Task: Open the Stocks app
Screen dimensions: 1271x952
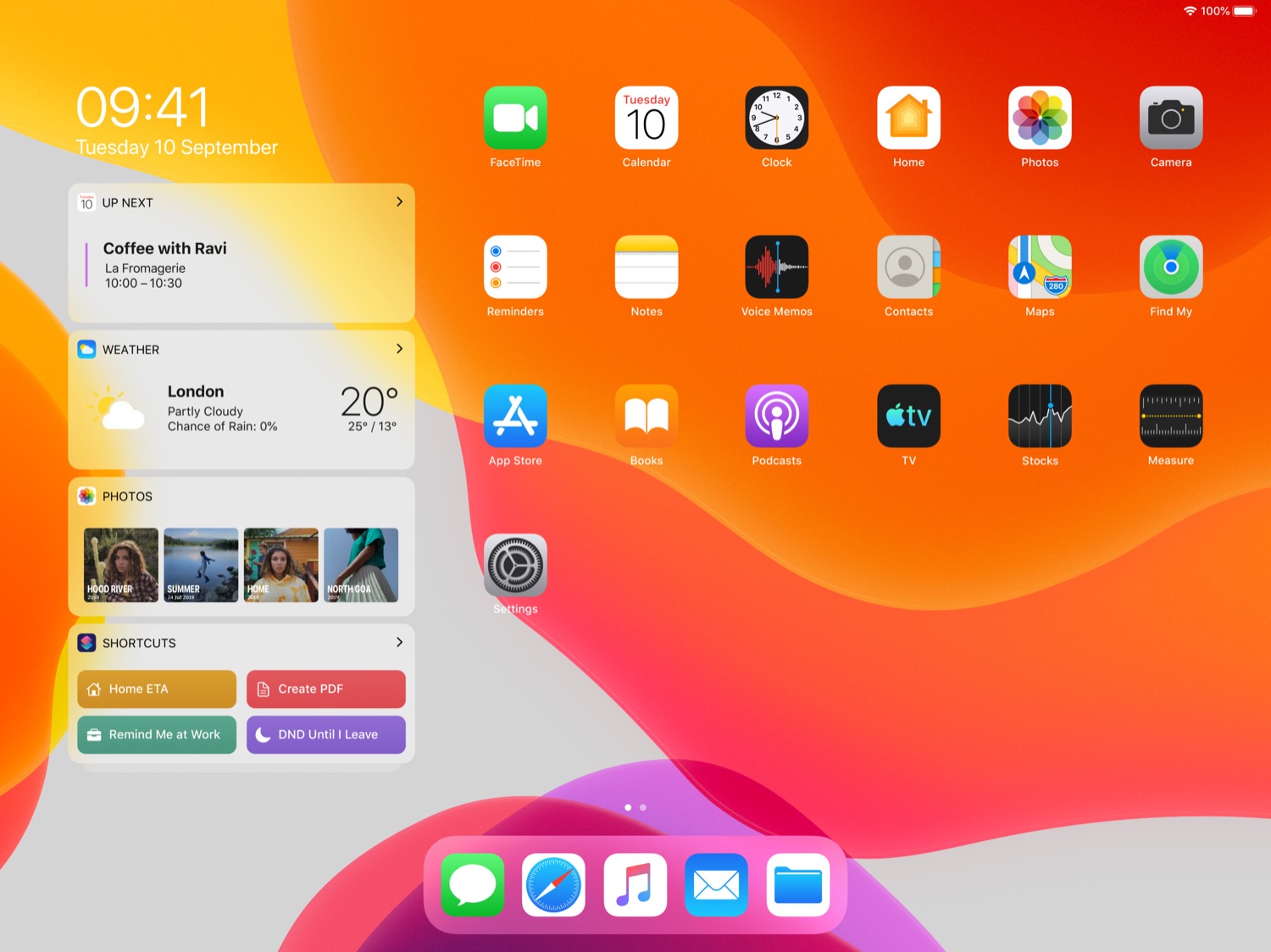Action: [x=1040, y=416]
